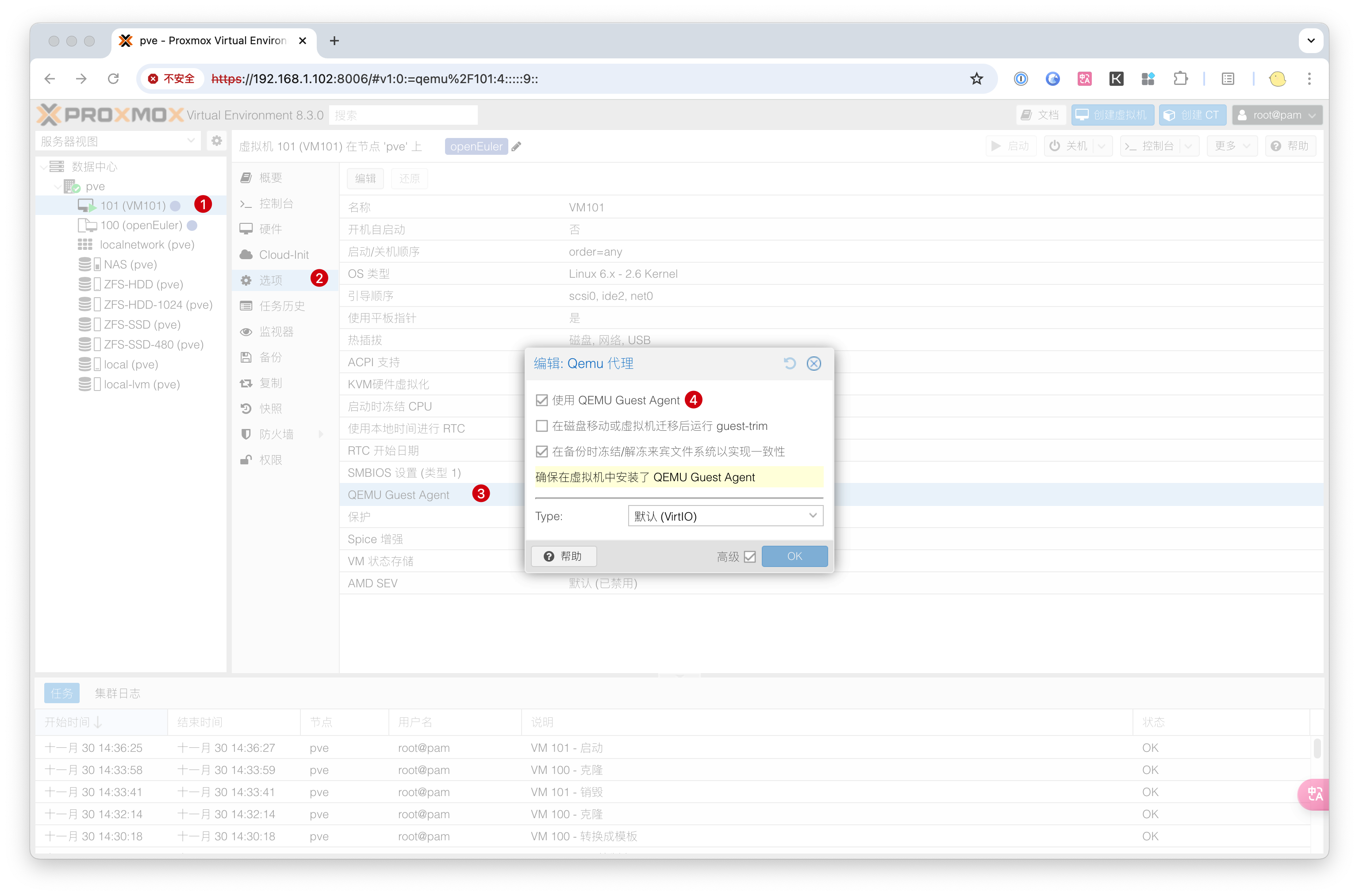Click the Shutdown (关机) button
The height and width of the screenshot is (896, 1359).
click(1069, 146)
